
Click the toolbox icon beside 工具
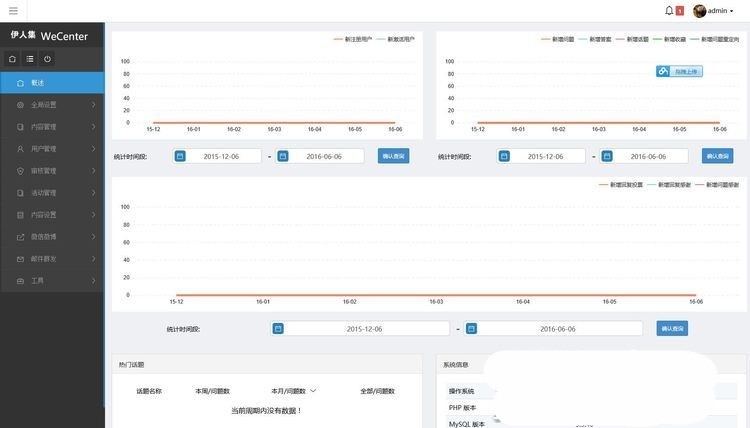[20, 281]
